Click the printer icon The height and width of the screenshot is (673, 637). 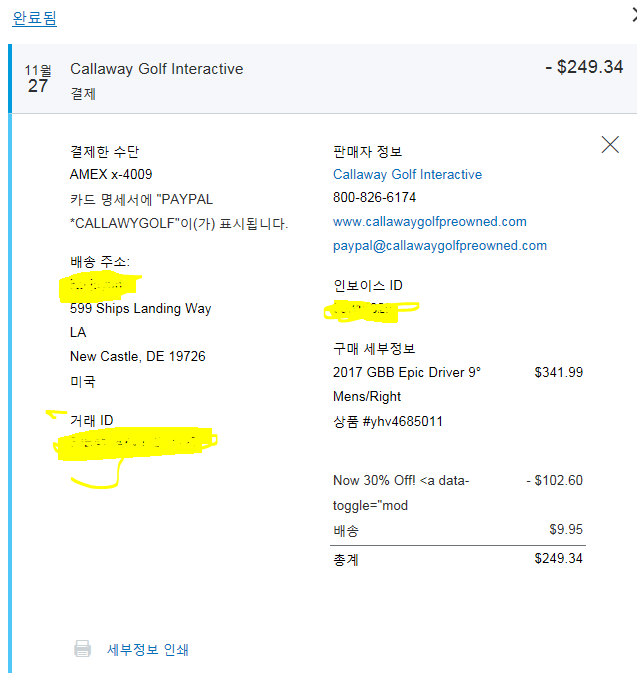pyautogui.click(x=82, y=649)
